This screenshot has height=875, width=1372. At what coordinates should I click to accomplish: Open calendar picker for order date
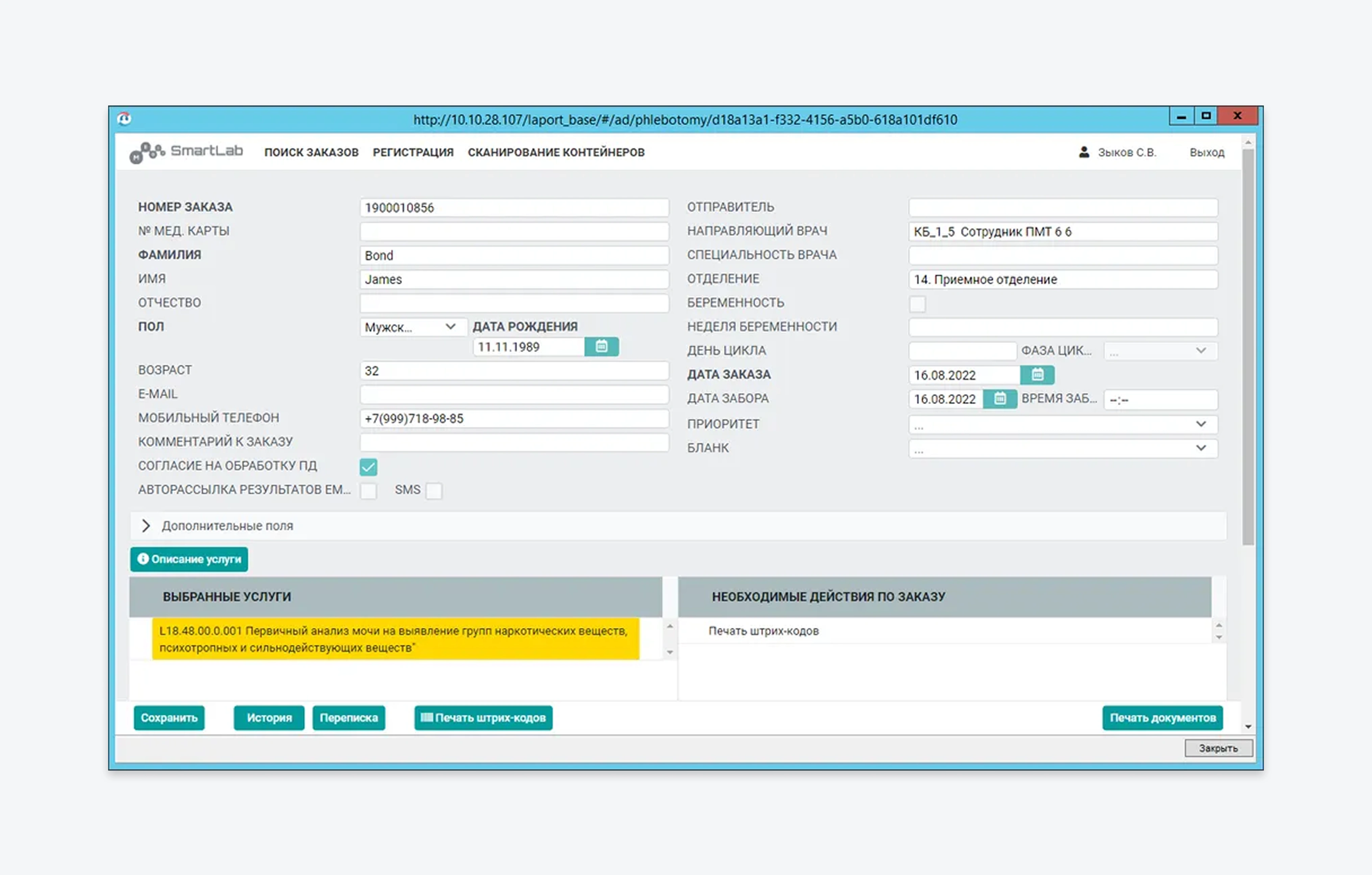click(x=1037, y=375)
